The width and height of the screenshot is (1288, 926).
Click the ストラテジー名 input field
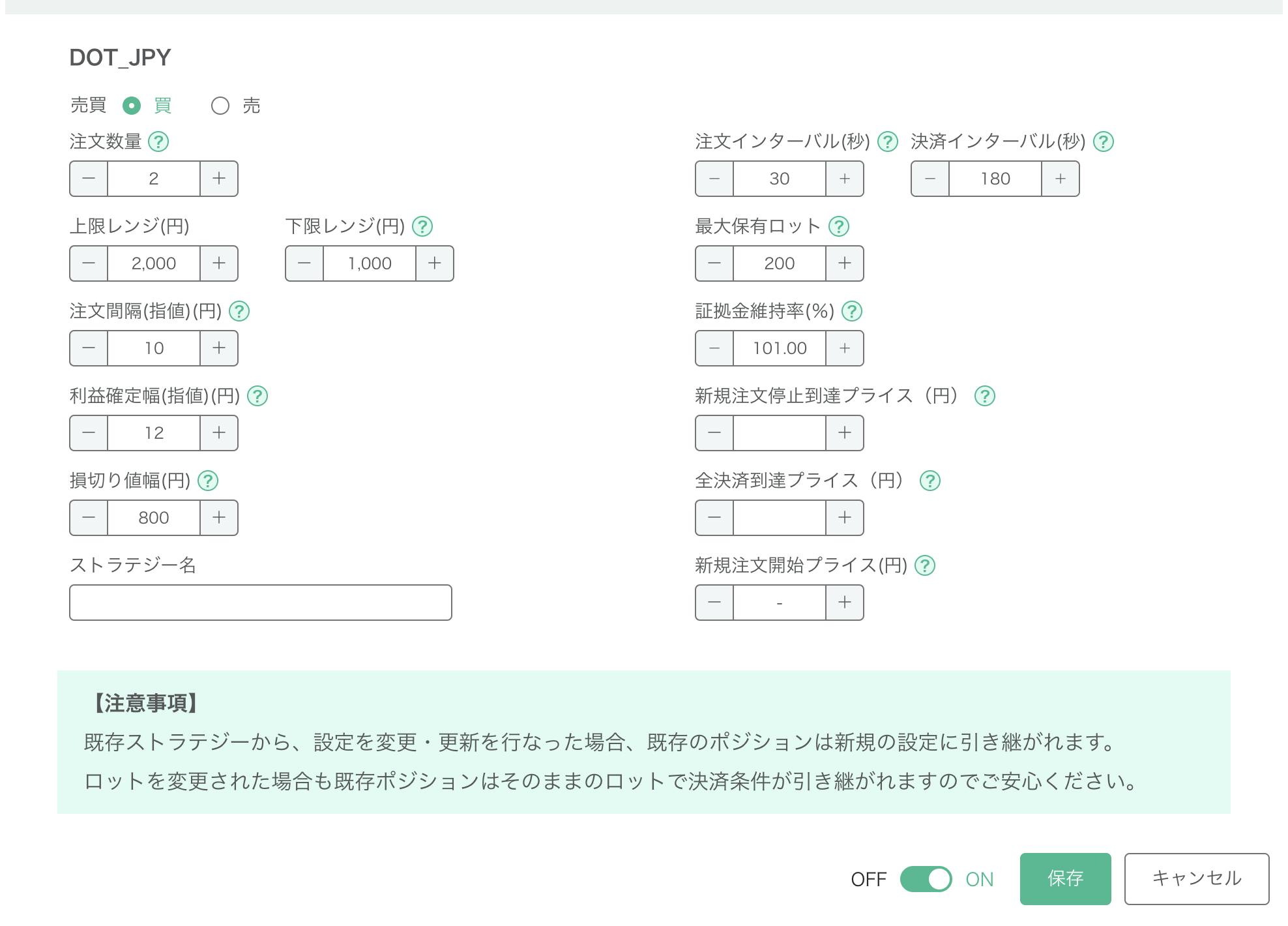click(260, 602)
